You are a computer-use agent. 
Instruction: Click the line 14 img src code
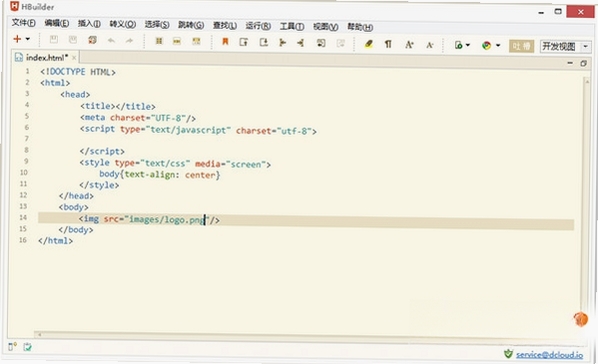click(149, 219)
